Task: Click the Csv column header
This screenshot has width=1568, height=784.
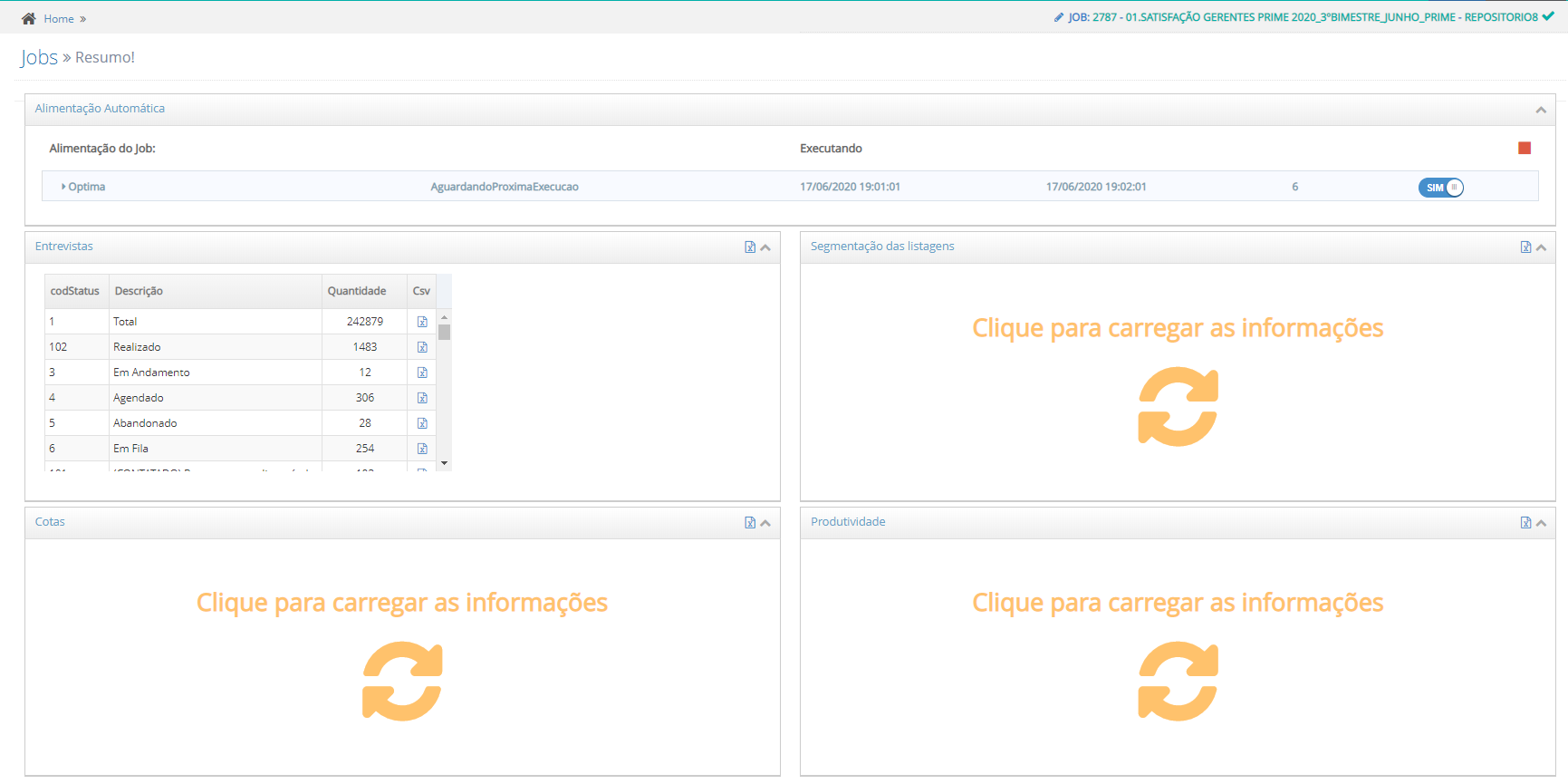Action: point(421,291)
